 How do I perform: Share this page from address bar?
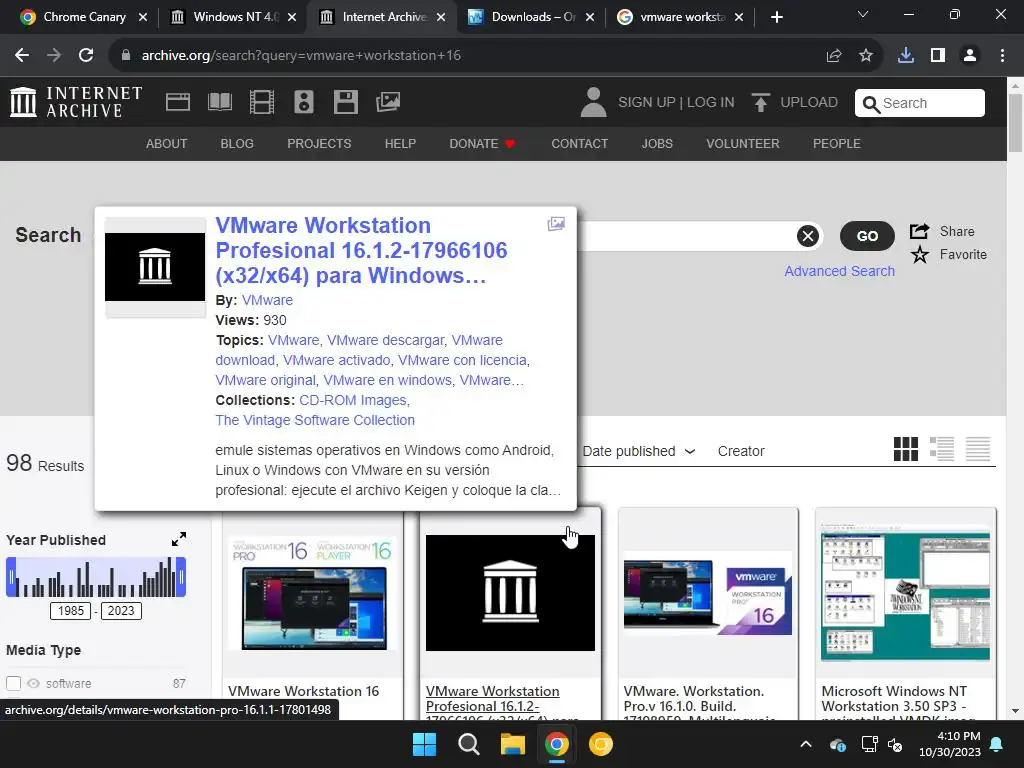(834, 56)
